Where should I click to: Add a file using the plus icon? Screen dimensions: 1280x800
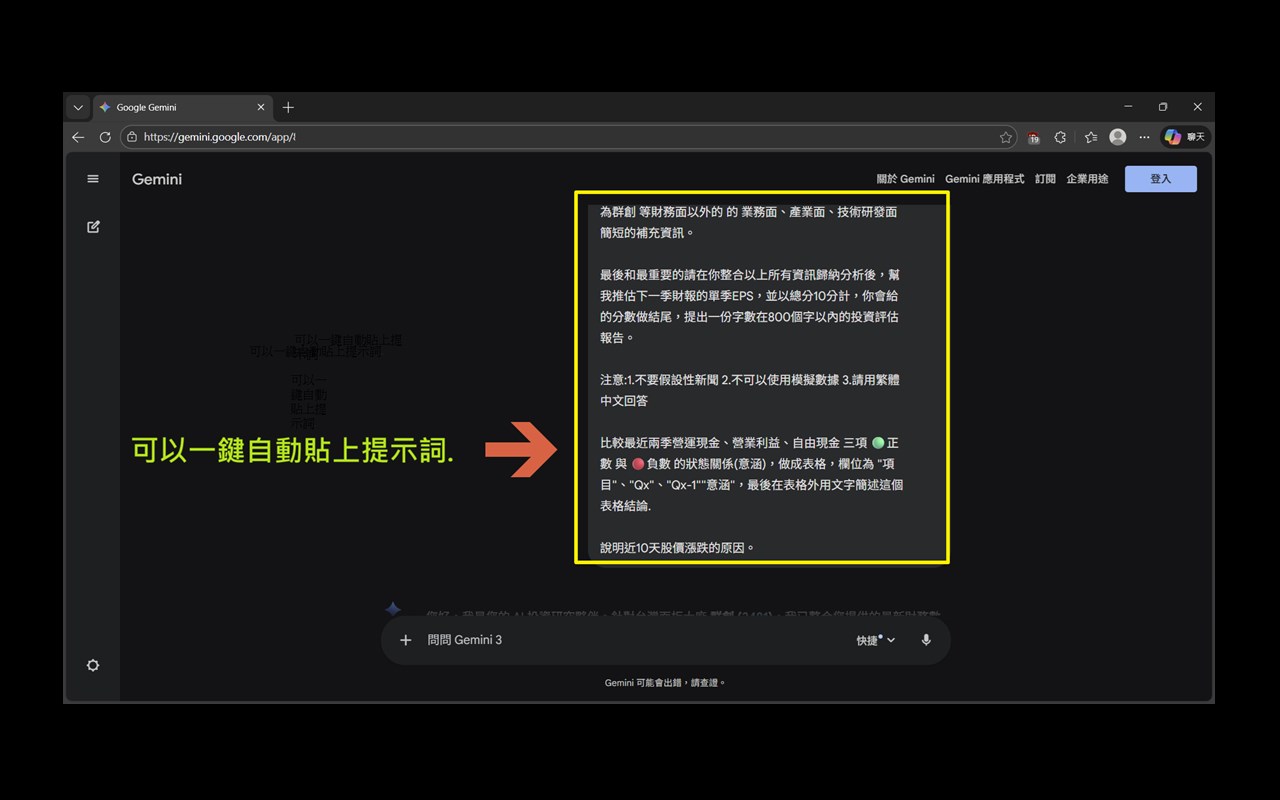coord(405,640)
